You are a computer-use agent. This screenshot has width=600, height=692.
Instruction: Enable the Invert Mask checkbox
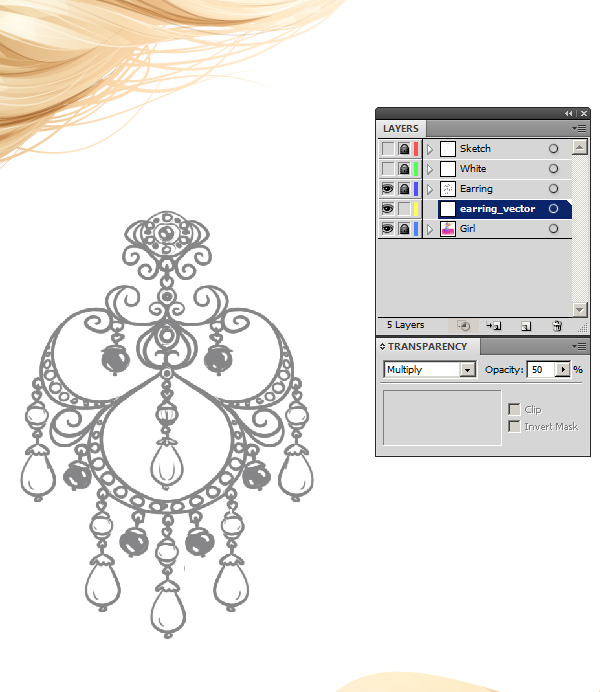coord(514,427)
